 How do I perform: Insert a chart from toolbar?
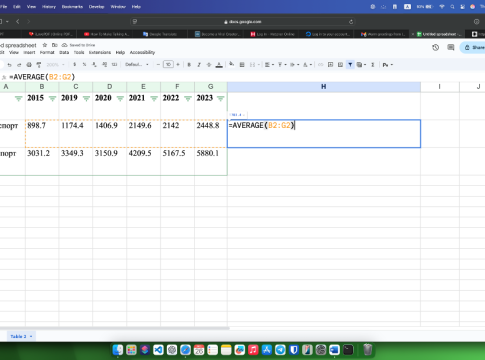pos(340,65)
